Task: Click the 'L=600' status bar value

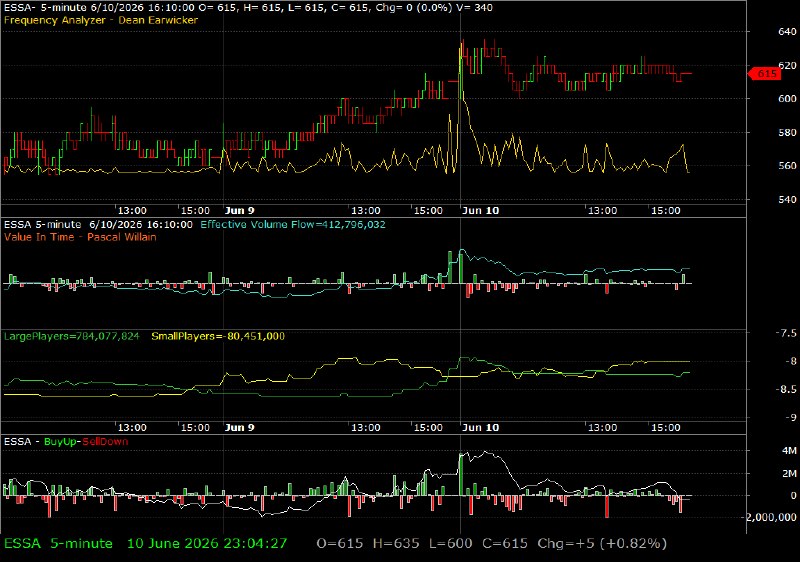Action: pyautogui.click(x=451, y=544)
